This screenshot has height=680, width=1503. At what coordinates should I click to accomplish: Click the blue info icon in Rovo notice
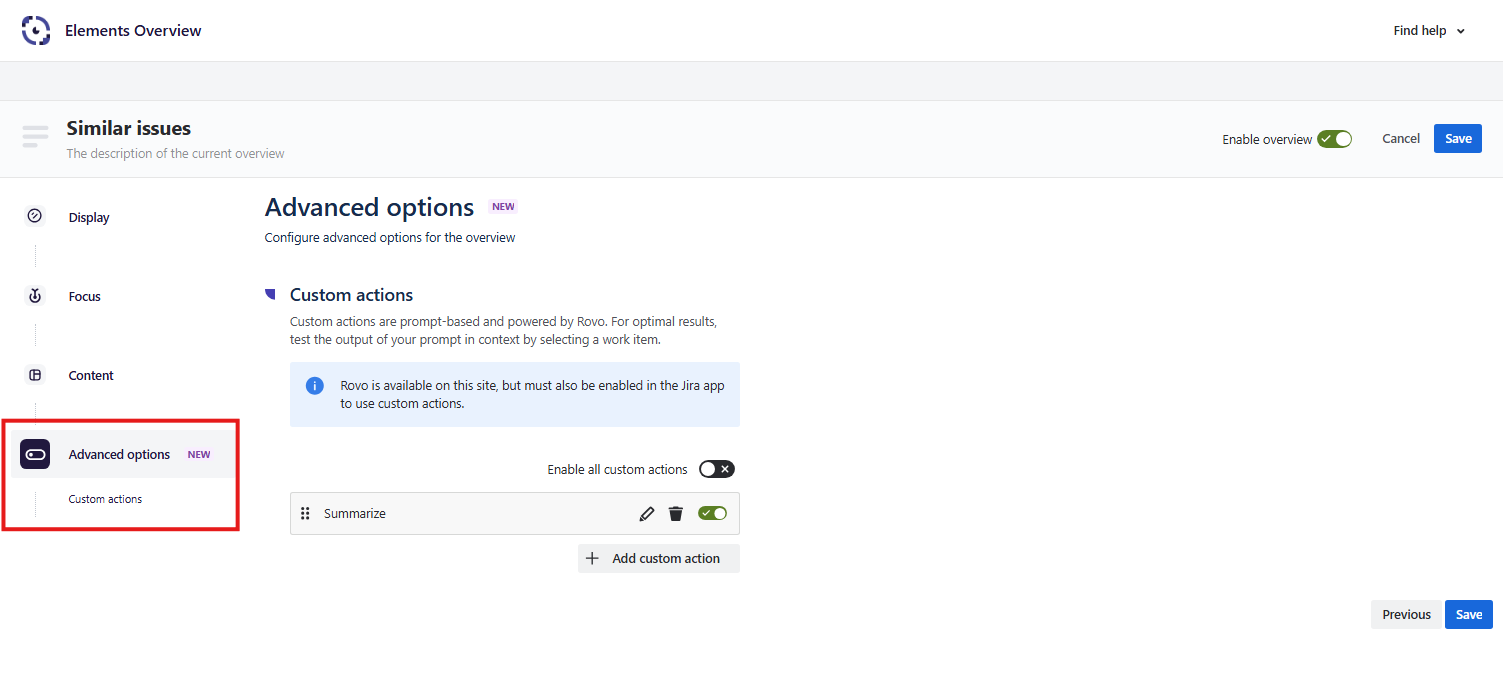(315, 386)
